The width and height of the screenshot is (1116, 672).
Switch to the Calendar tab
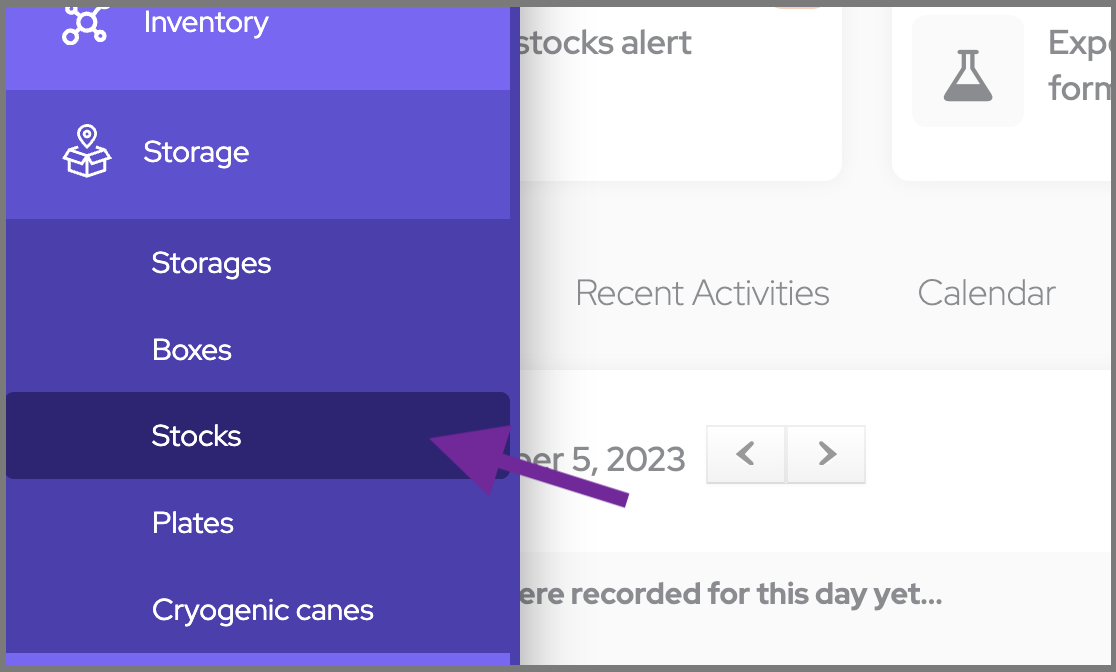click(x=986, y=293)
